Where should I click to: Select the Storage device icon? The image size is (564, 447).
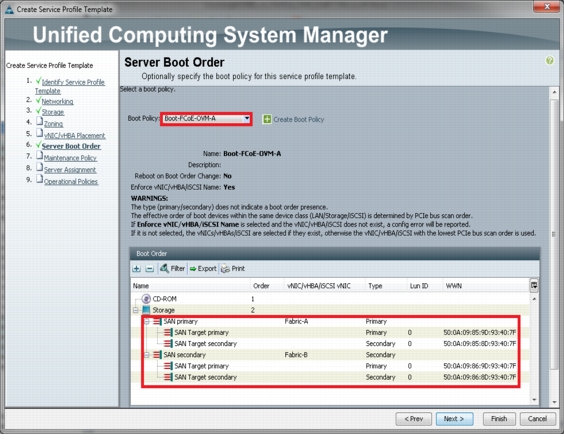[146, 310]
